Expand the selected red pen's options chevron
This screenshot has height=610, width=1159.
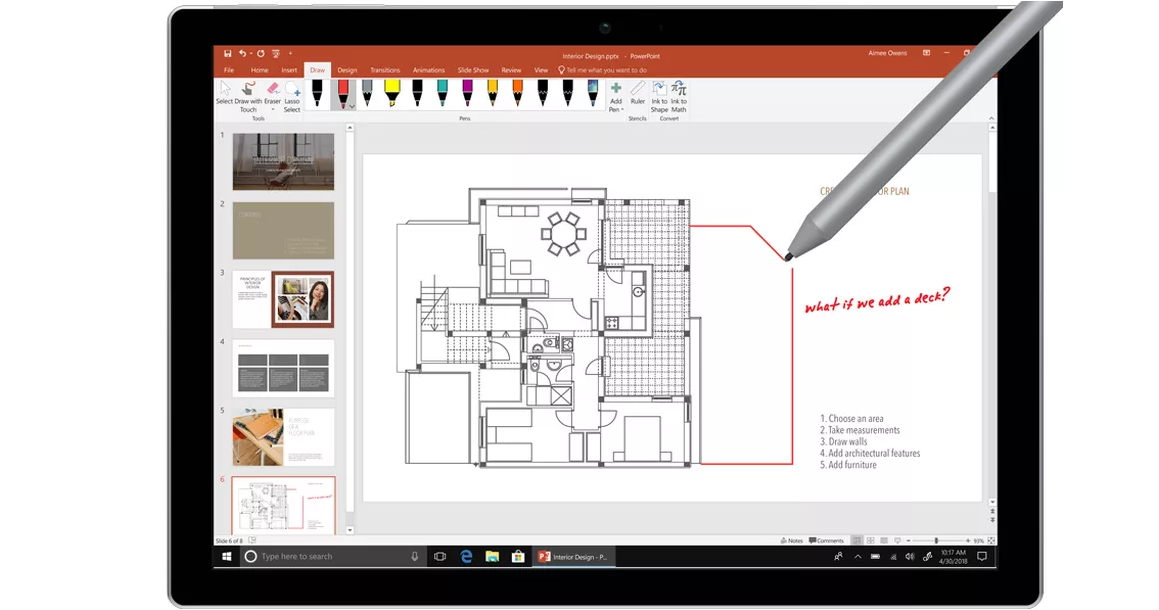pos(352,105)
